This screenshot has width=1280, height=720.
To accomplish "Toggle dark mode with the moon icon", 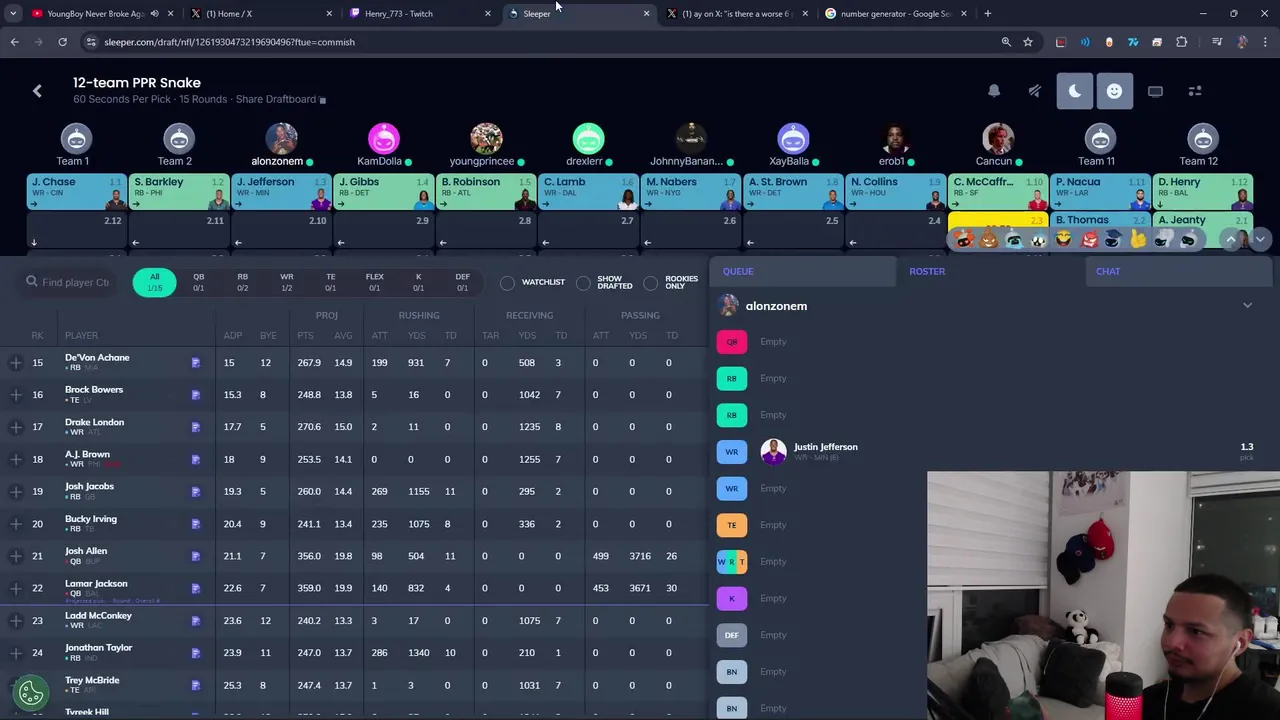I will click(1075, 91).
